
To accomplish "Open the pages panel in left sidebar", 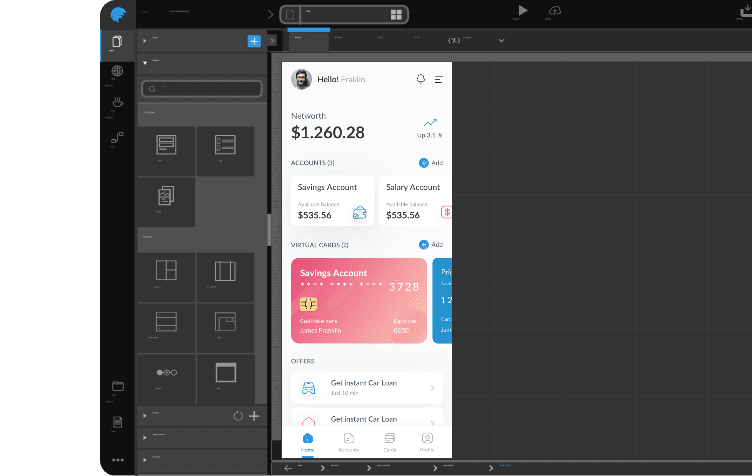I will click(117, 42).
